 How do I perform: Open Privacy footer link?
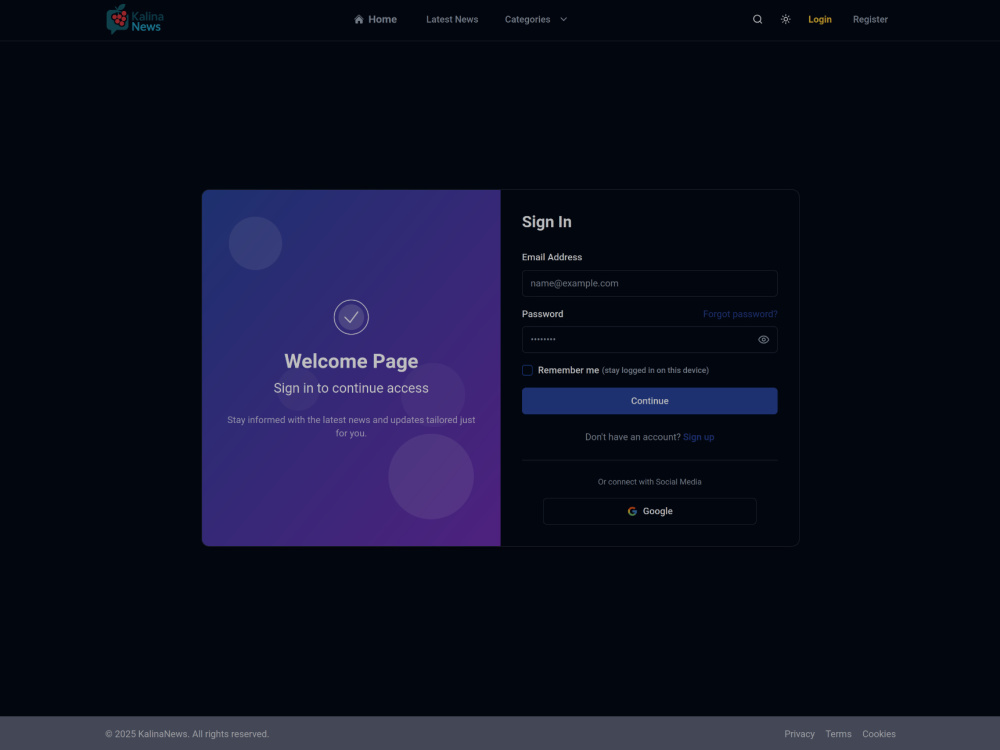point(799,734)
